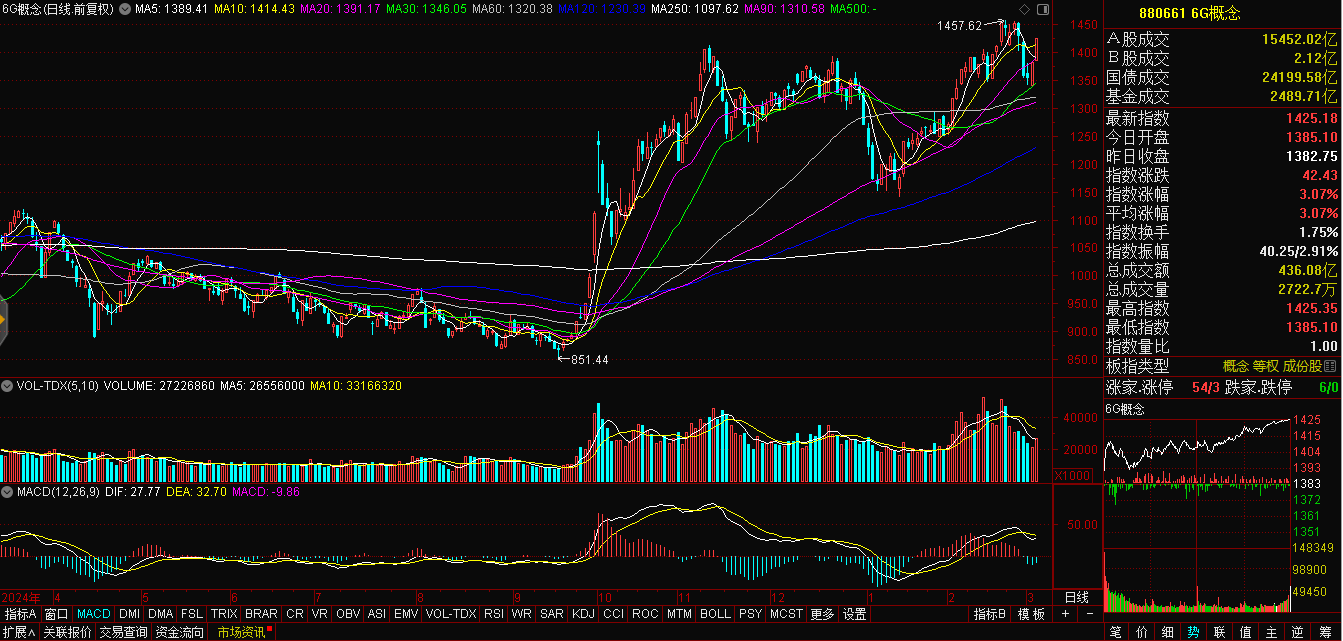The image size is (1343, 641).
Task: Click the 成份股 constituent stocks link
Action: [1302, 366]
